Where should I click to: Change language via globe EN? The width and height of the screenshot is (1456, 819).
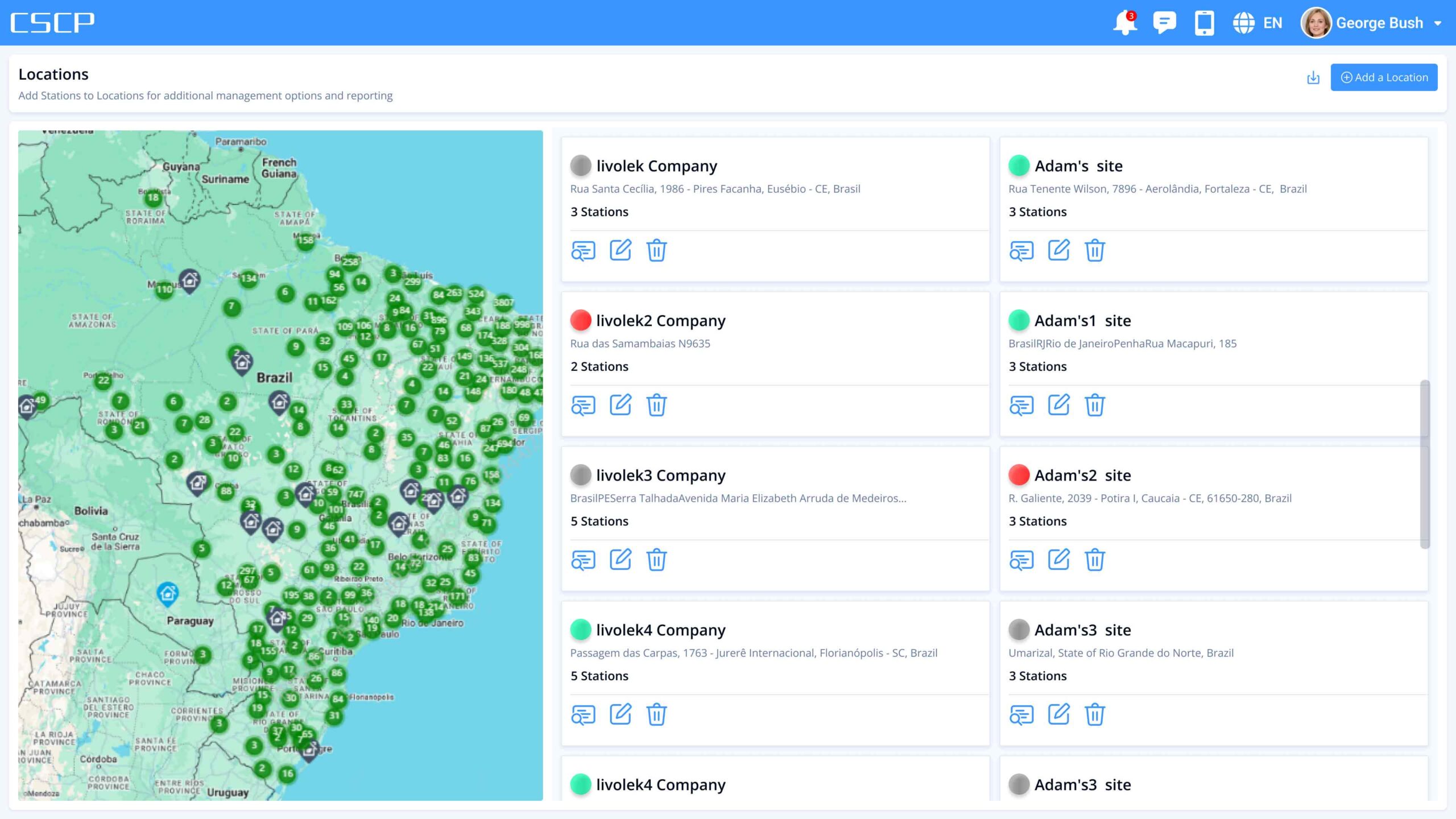(1258, 23)
